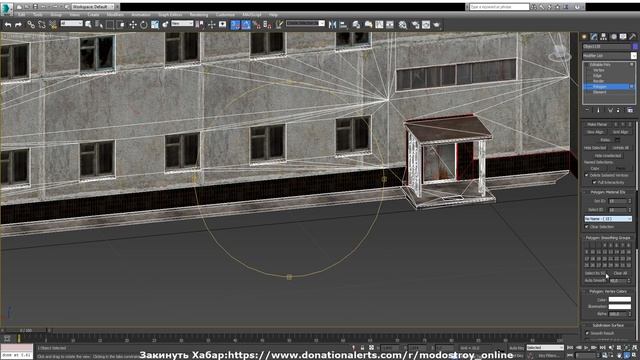This screenshot has height=360, width=640.
Task: Click the View Align button
Action: tap(595, 132)
